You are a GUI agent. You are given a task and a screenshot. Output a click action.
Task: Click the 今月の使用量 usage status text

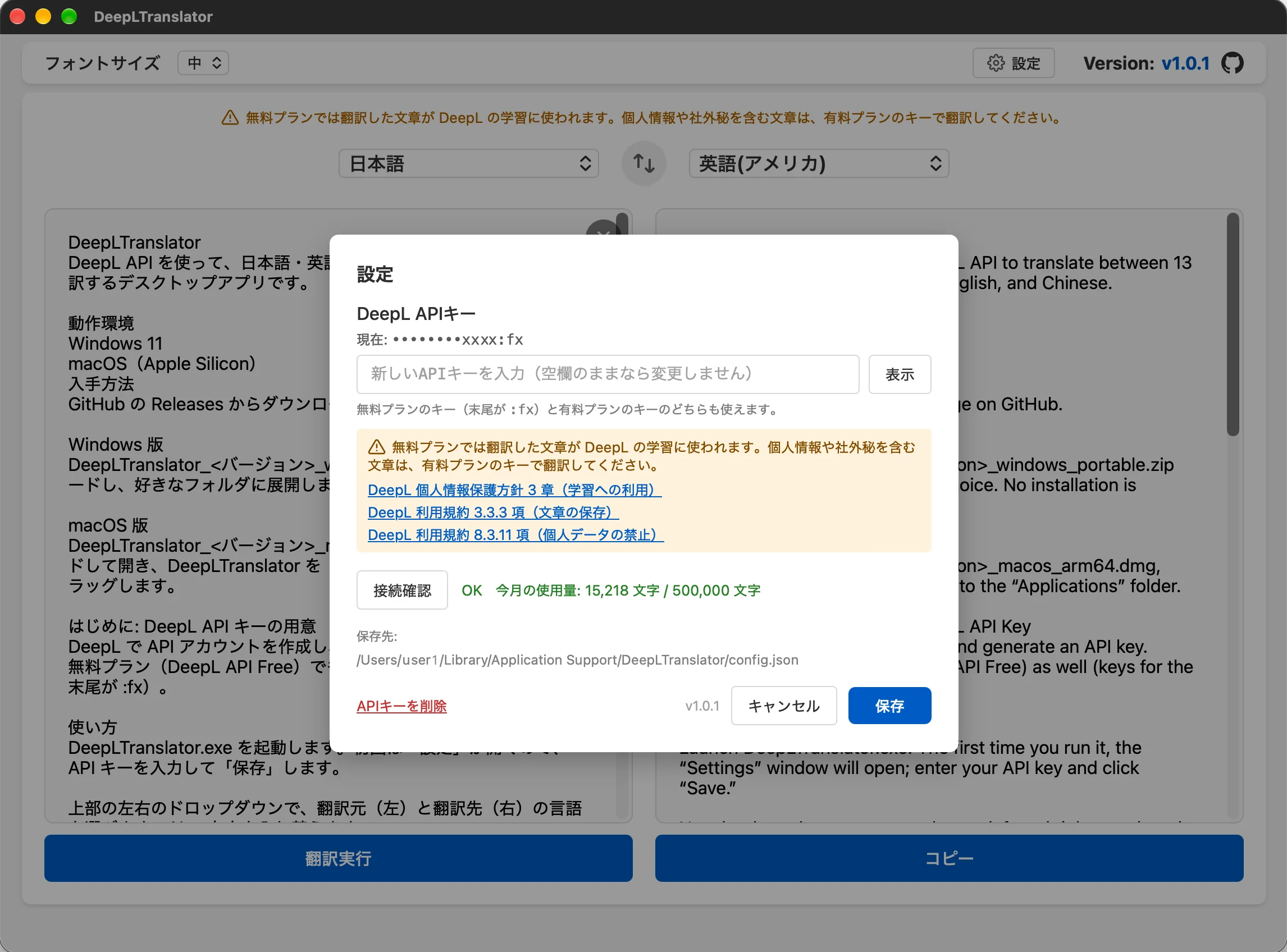coord(628,590)
